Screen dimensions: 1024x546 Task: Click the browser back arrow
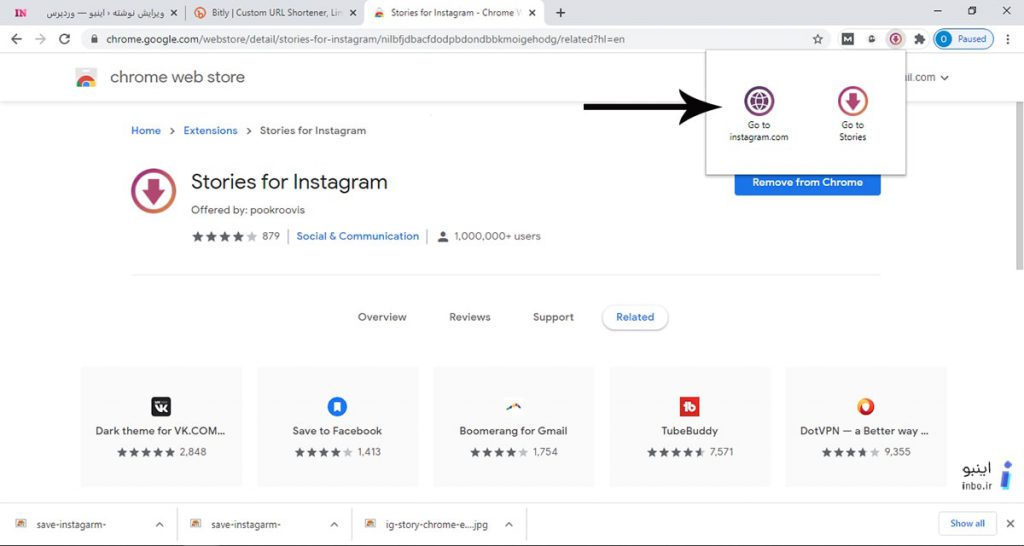pyautogui.click(x=17, y=39)
